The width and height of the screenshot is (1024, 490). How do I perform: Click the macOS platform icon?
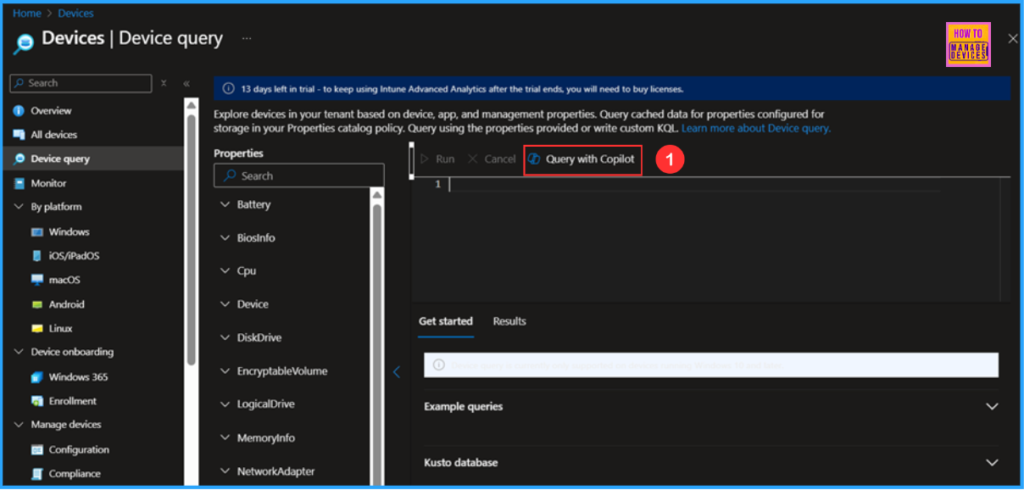(37, 280)
